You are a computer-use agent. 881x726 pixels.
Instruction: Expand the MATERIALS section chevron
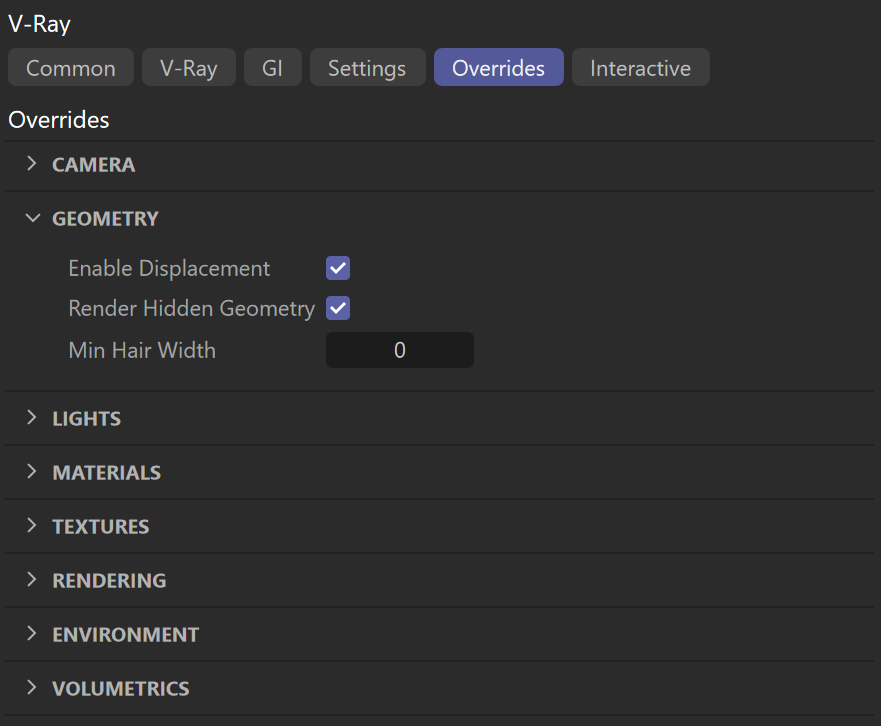tap(32, 471)
